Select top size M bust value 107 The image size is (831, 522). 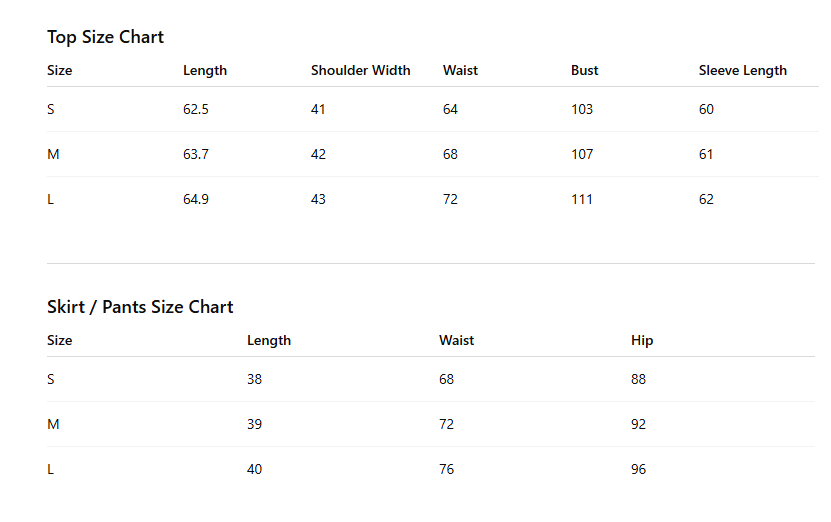pyautogui.click(x=582, y=154)
